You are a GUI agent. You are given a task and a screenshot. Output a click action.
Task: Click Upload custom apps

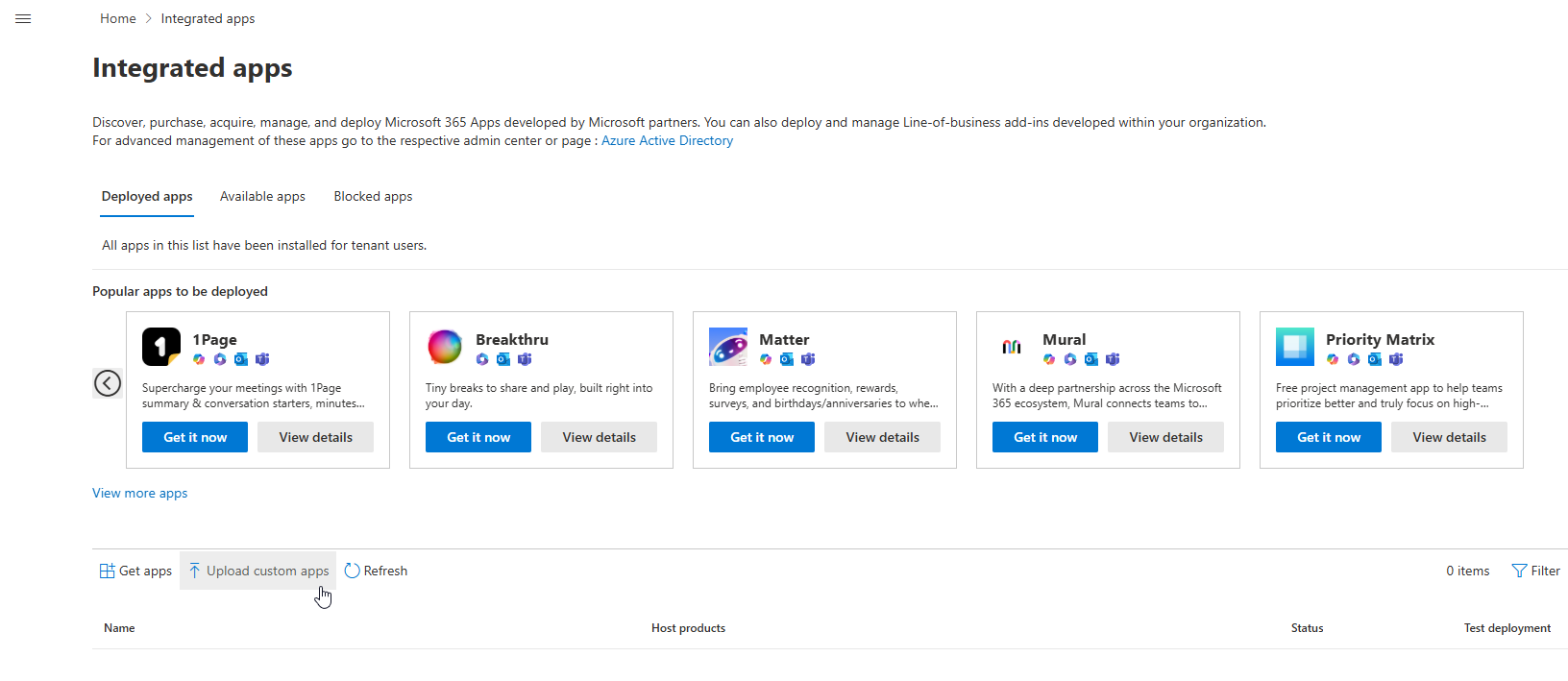[x=258, y=571]
